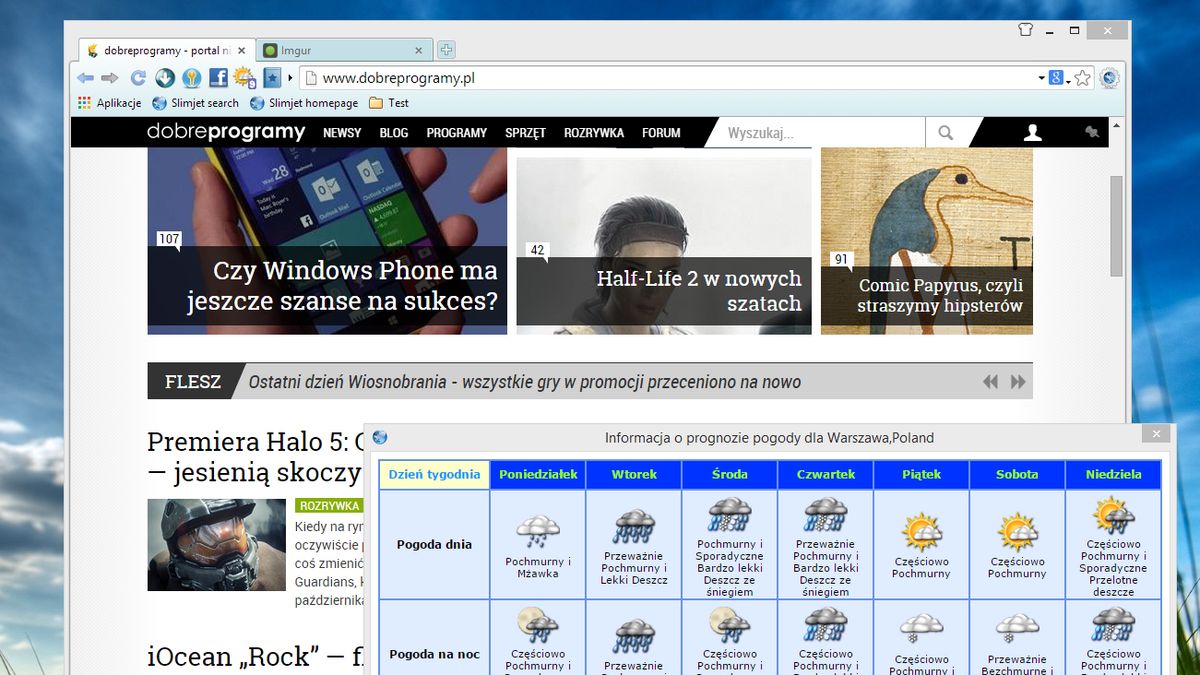The width and height of the screenshot is (1200, 675).
Task: Open the Google search engine dropdown
Action: point(1059,78)
